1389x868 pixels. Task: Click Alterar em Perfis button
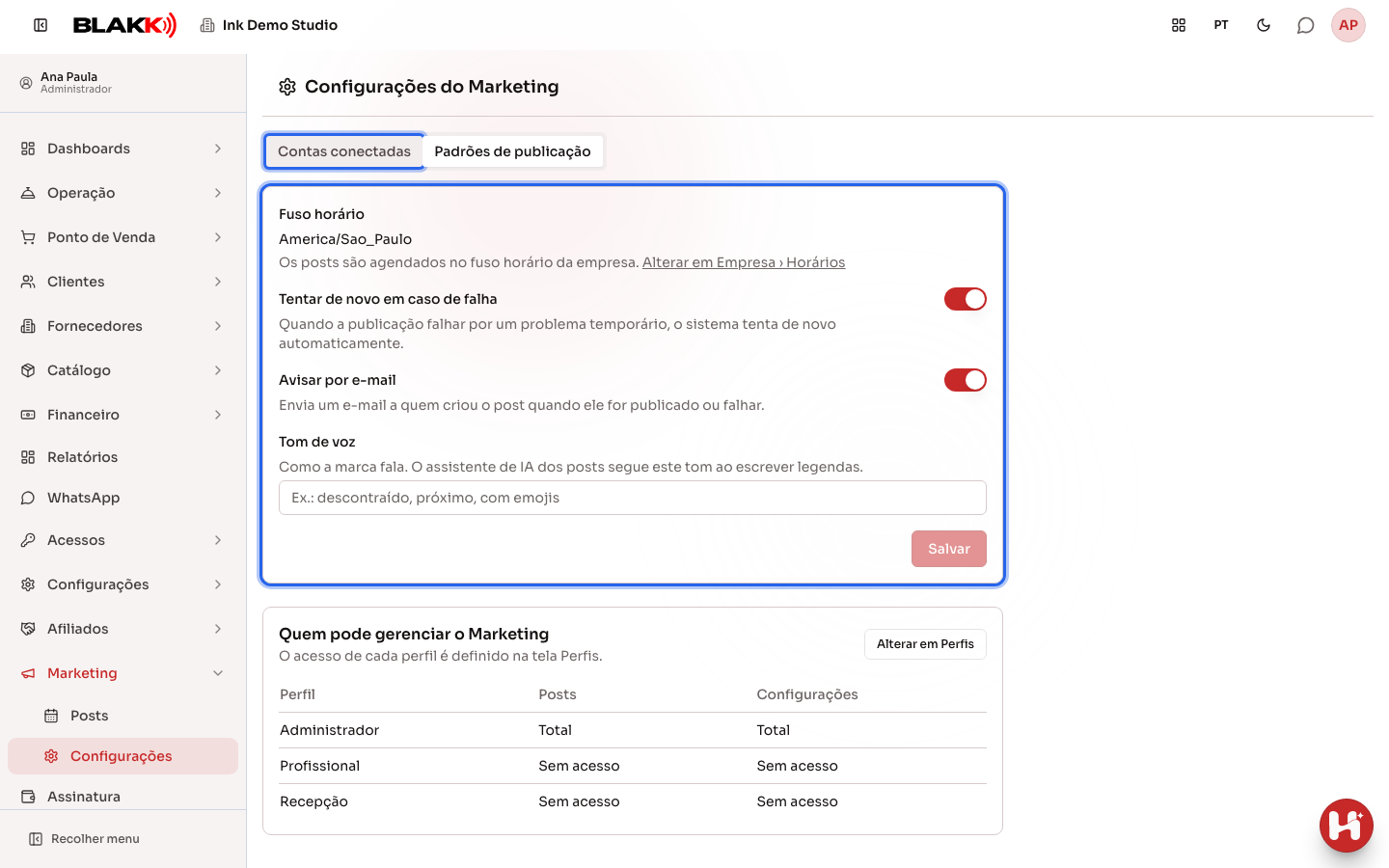point(925,644)
